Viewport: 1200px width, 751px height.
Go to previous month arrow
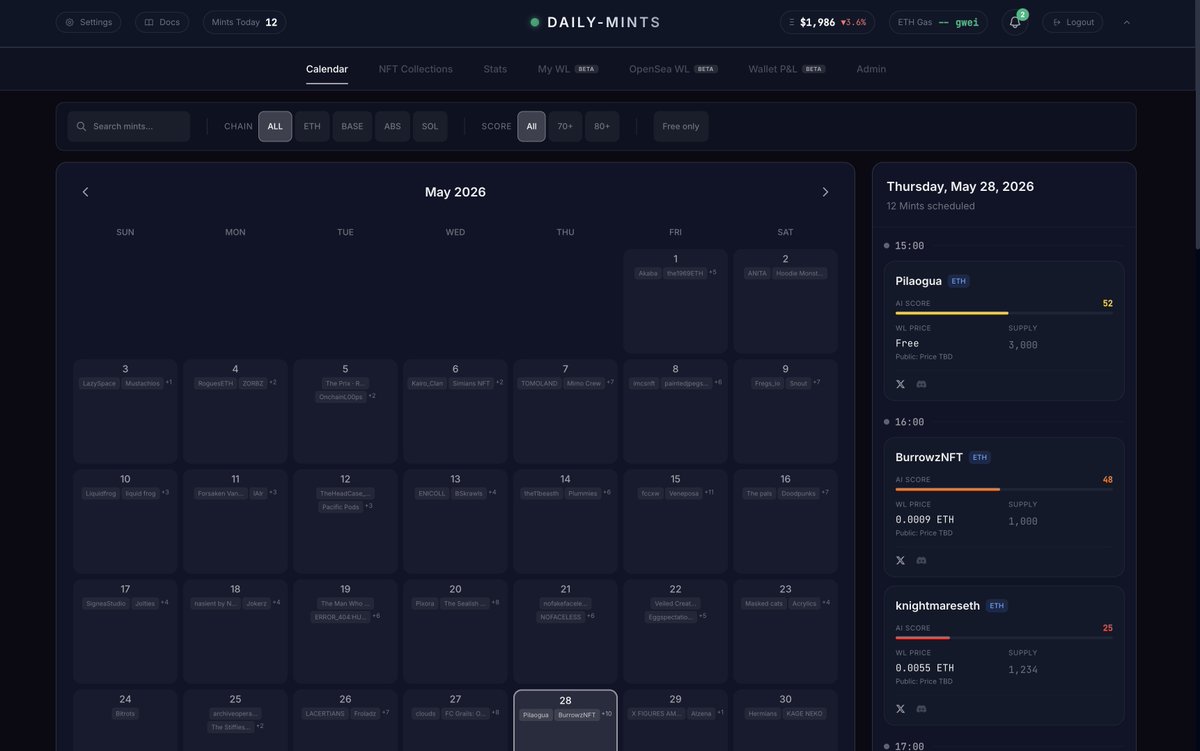point(85,192)
